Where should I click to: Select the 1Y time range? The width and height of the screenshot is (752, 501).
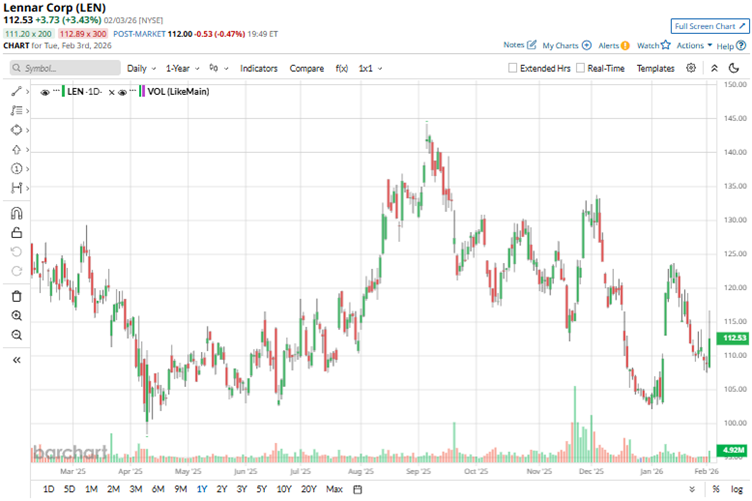coord(201,489)
